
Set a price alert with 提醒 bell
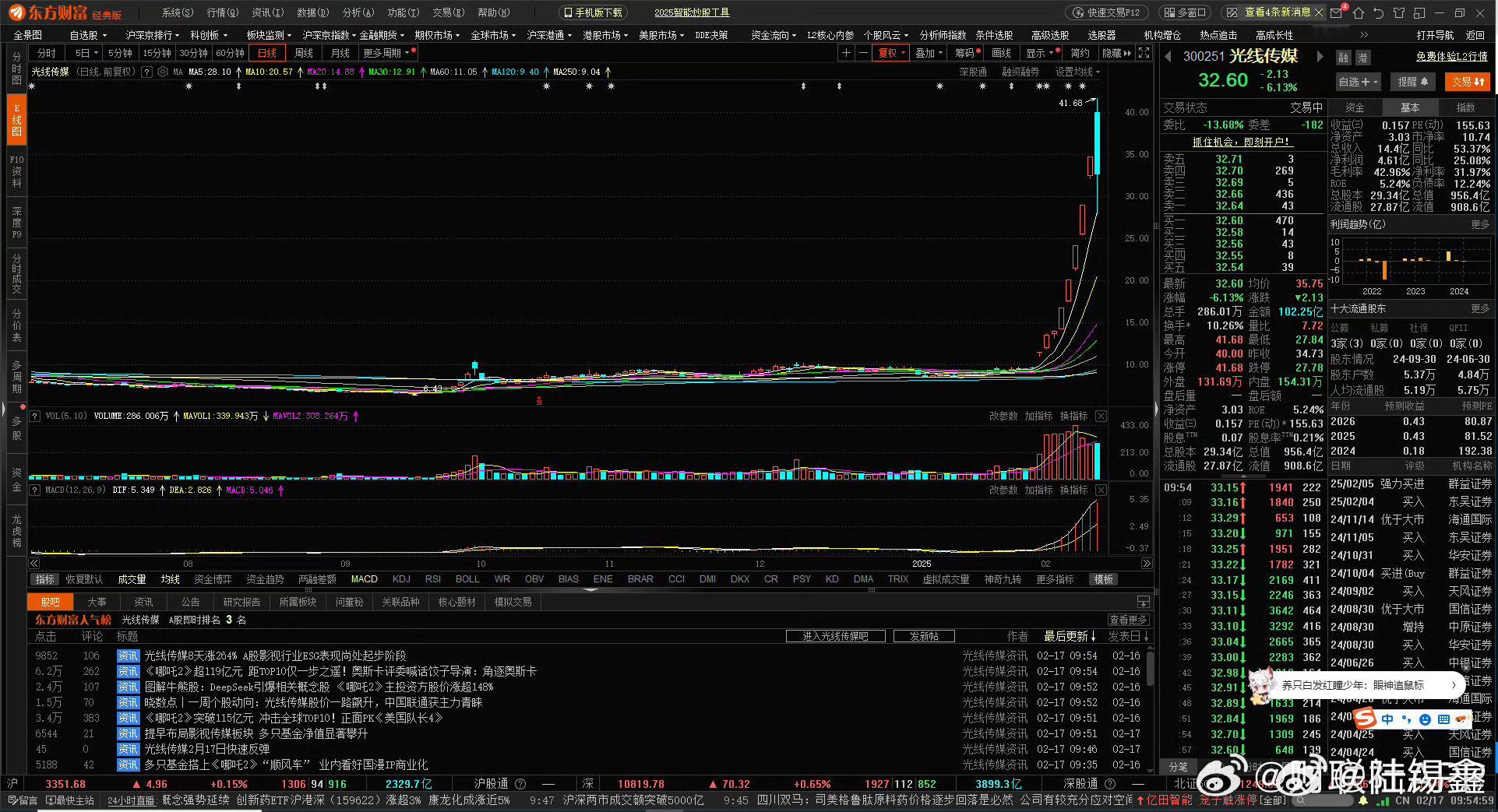click(x=1412, y=82)
